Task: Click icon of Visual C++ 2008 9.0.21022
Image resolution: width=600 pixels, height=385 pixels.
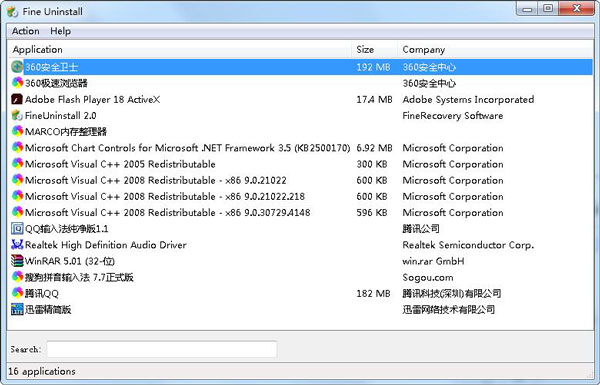Action: 17,180
